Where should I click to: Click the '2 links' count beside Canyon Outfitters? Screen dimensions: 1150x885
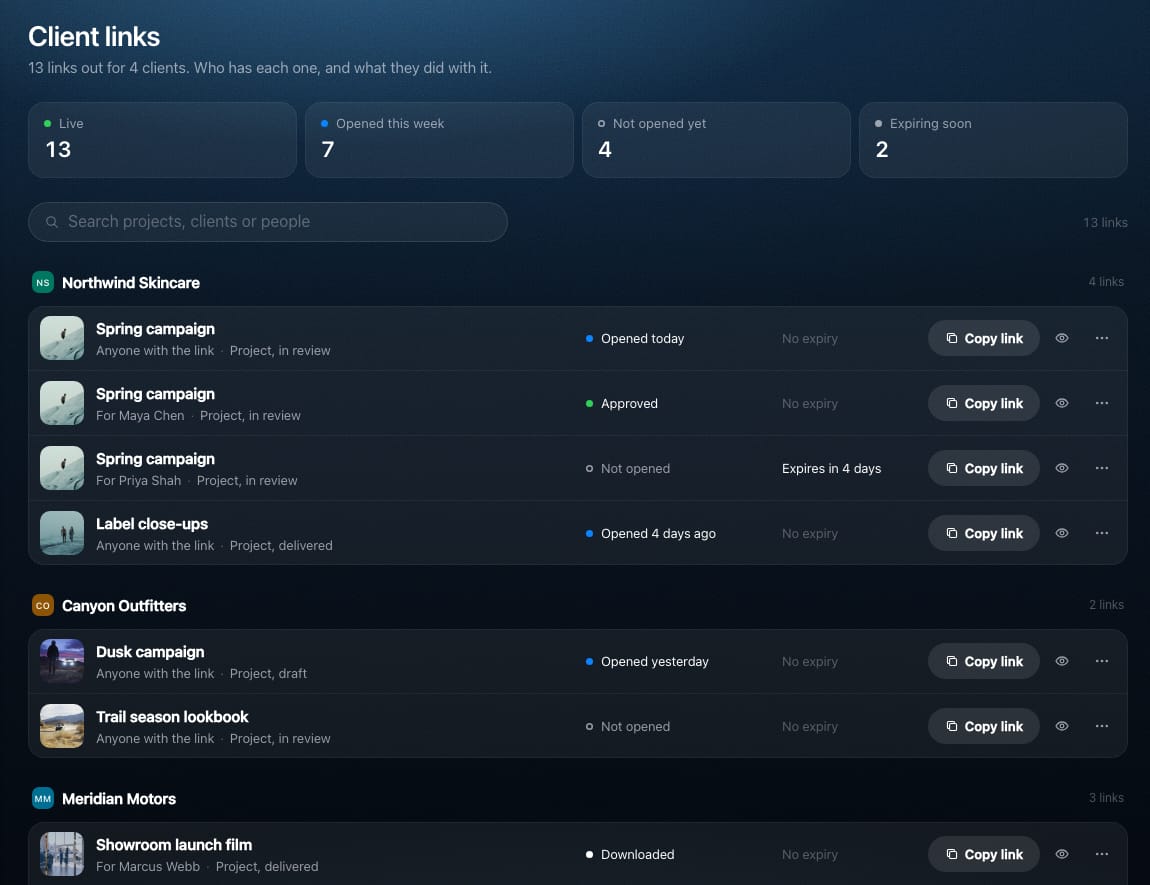coord(1106,604)
